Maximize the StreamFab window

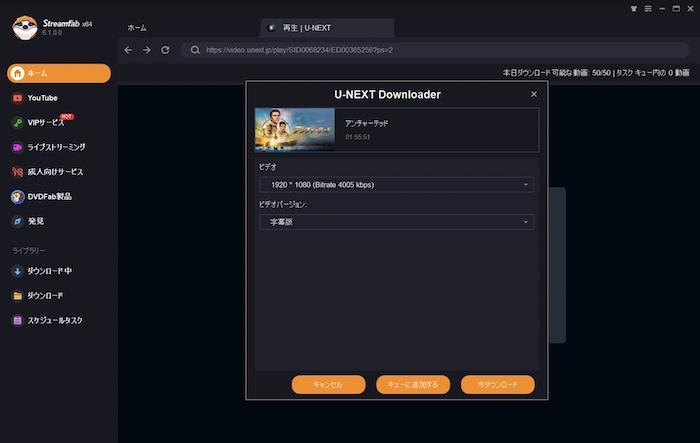click(x=676, y=8)
